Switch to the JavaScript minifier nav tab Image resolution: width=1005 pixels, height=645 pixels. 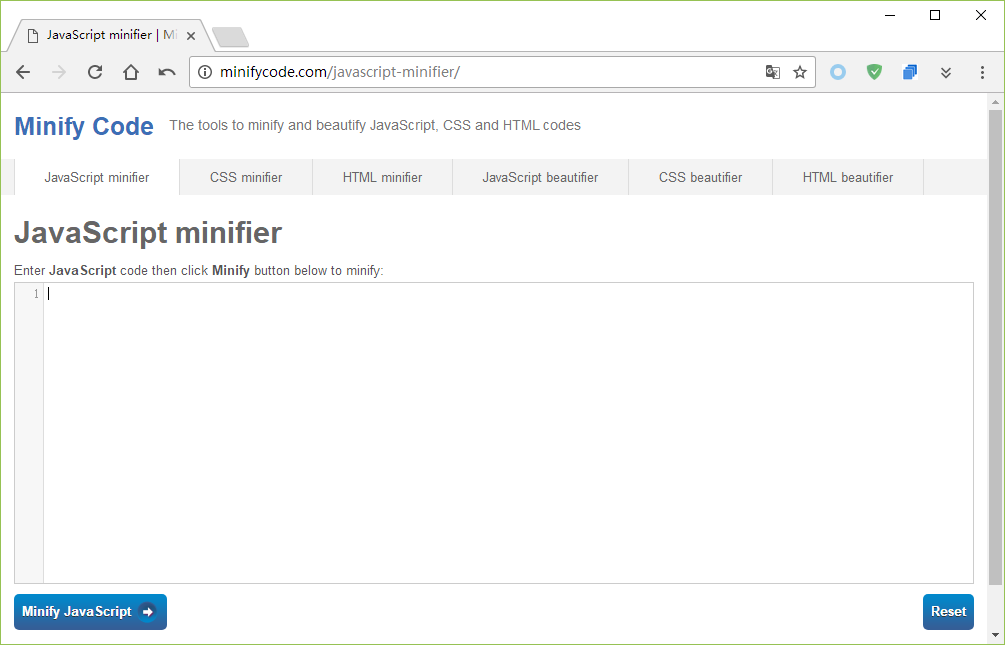pos(97,177)
